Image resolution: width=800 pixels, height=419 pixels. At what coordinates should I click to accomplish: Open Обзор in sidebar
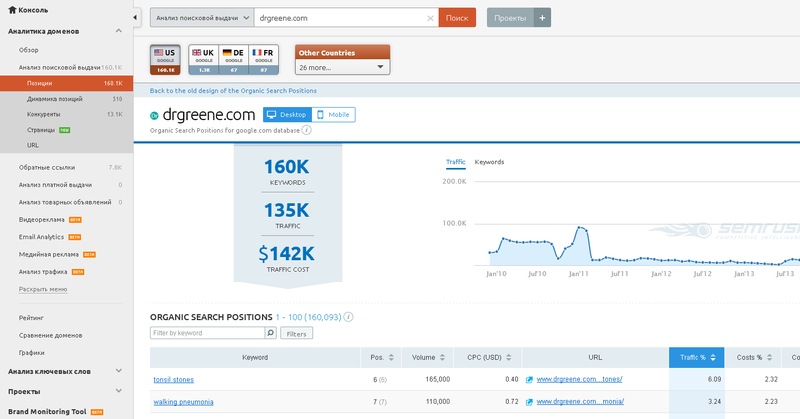[29, 50]
